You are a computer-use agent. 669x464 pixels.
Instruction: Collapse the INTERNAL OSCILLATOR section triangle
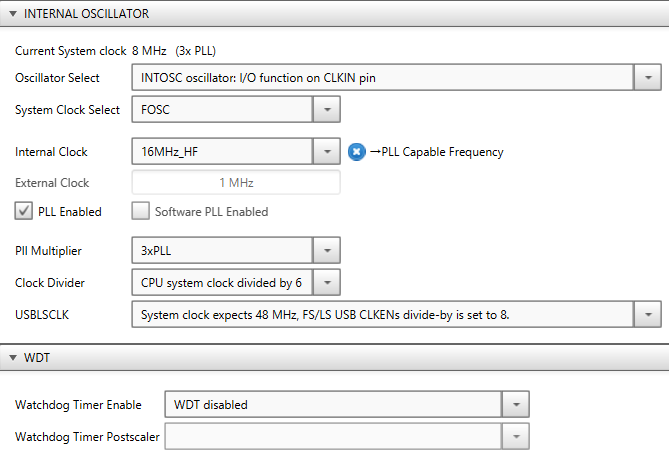13,14
